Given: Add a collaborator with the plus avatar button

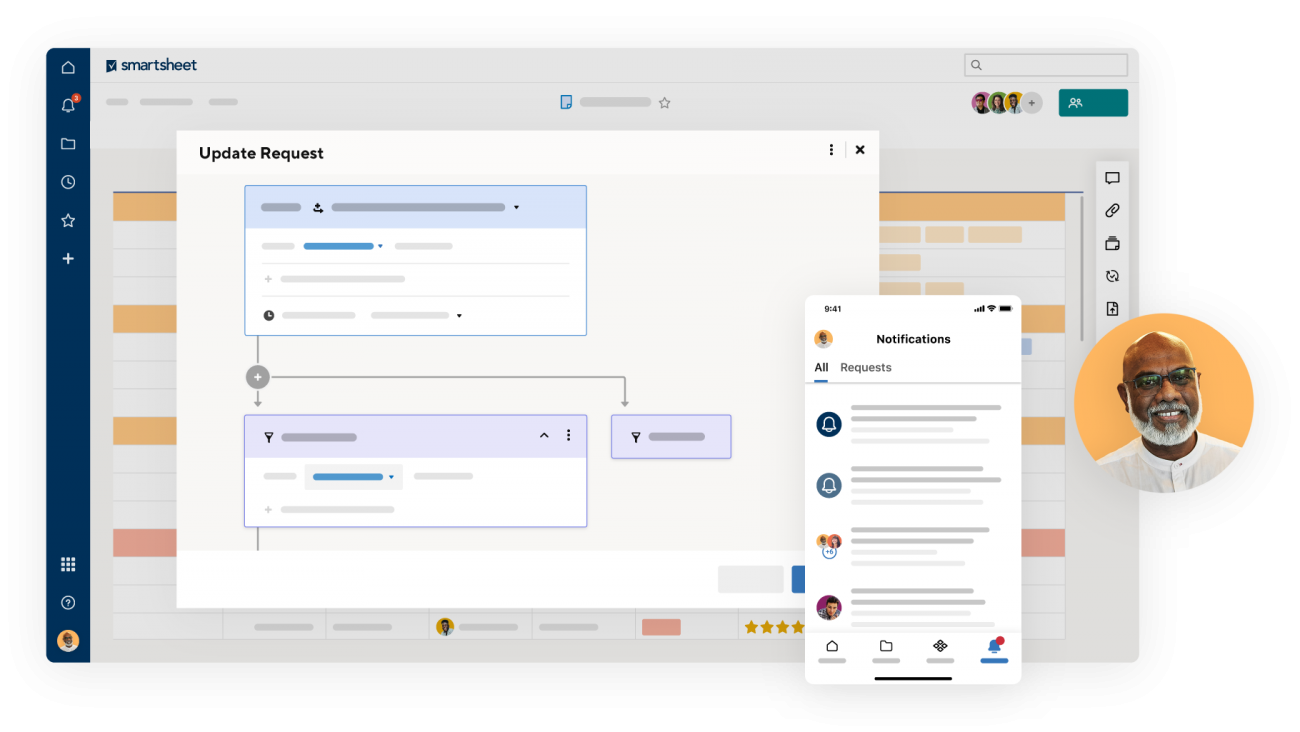Looking at the screenshot, I should pyautogui.click(x=1033, y=102).
